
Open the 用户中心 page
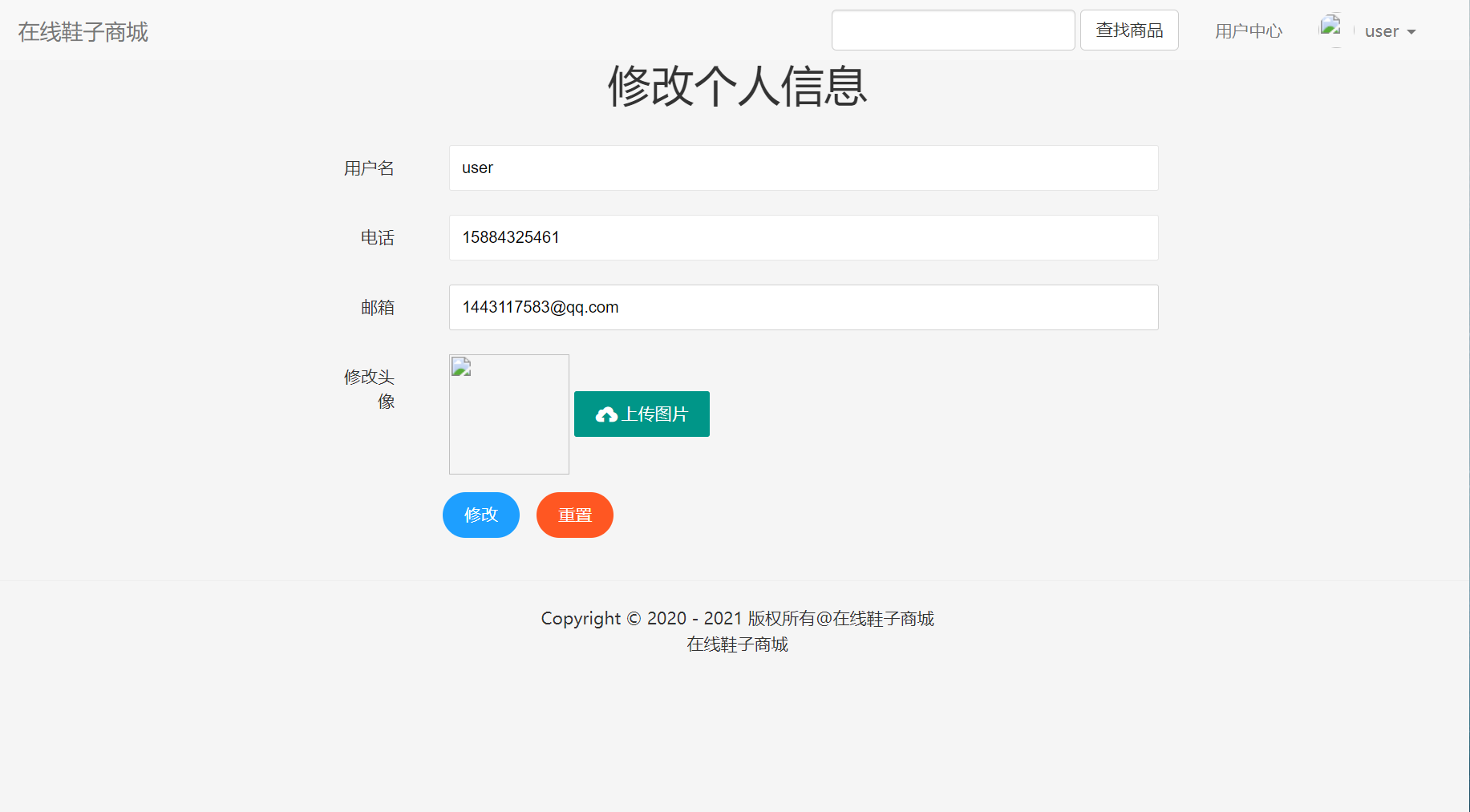coord(1248,30)
